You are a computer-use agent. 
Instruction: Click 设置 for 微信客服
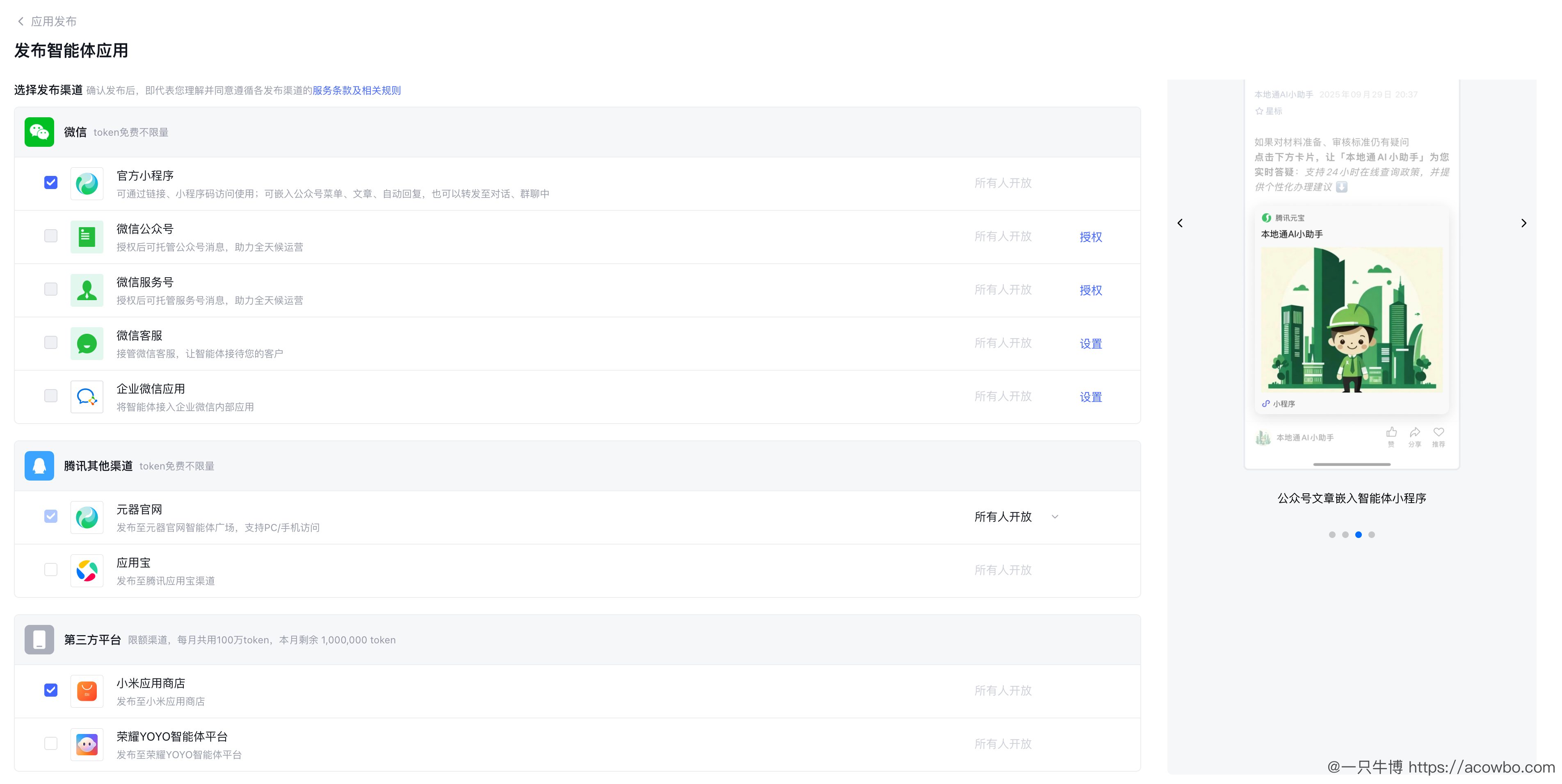pyautogui.click(x=1090, y=344)
